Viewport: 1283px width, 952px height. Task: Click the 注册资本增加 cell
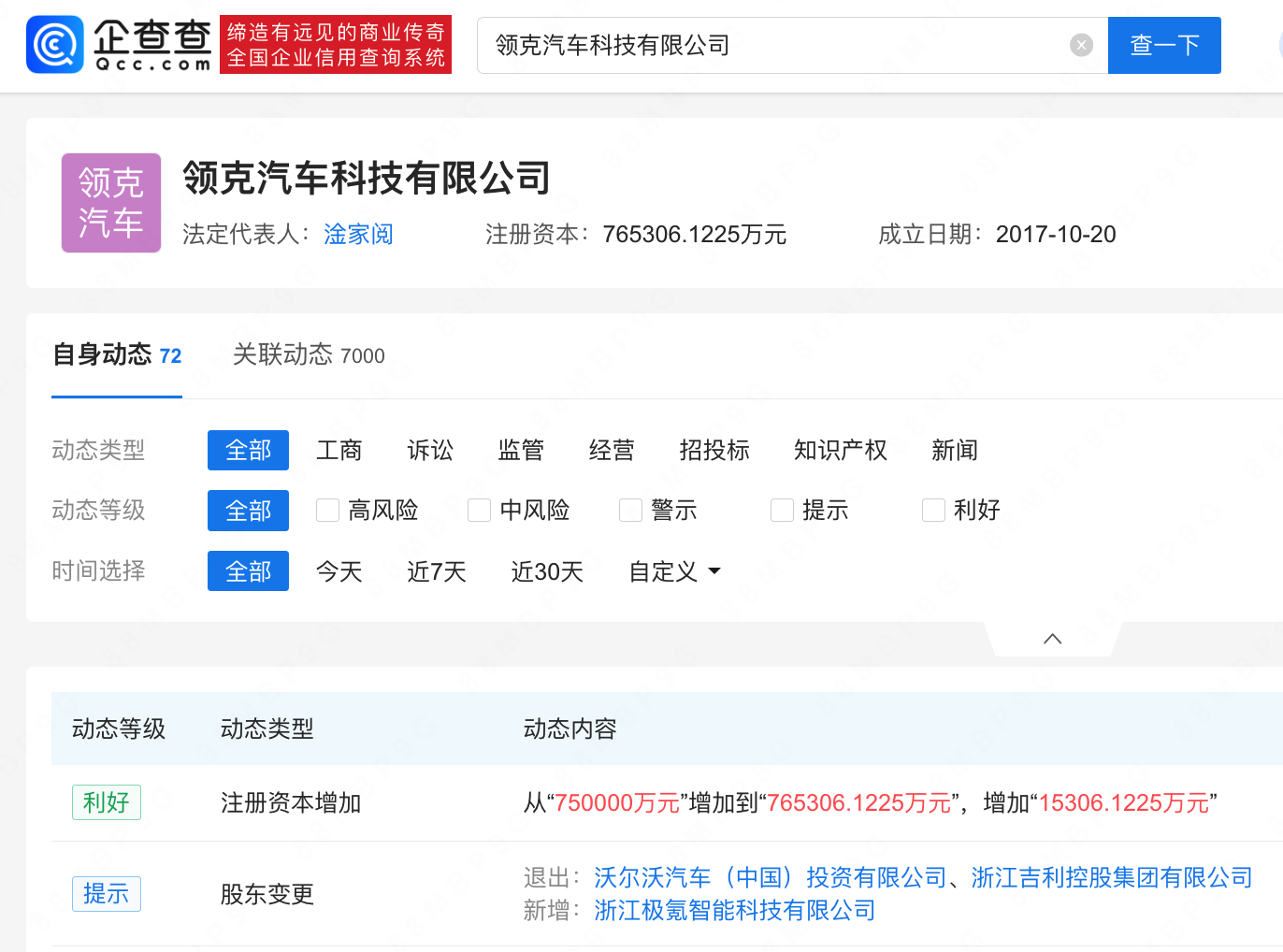(x=291, y=802)
